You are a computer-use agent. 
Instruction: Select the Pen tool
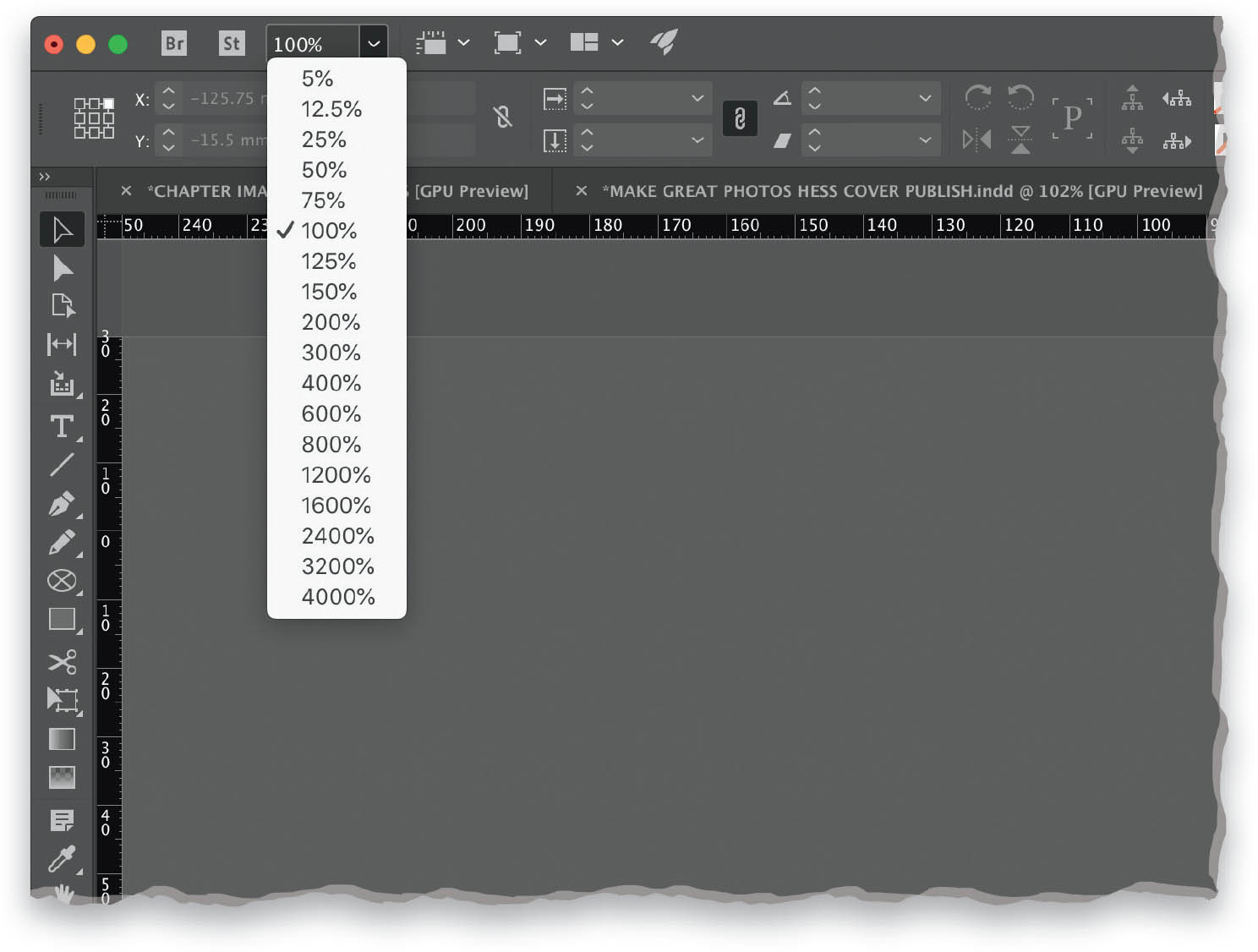click(x=62, y=504)
